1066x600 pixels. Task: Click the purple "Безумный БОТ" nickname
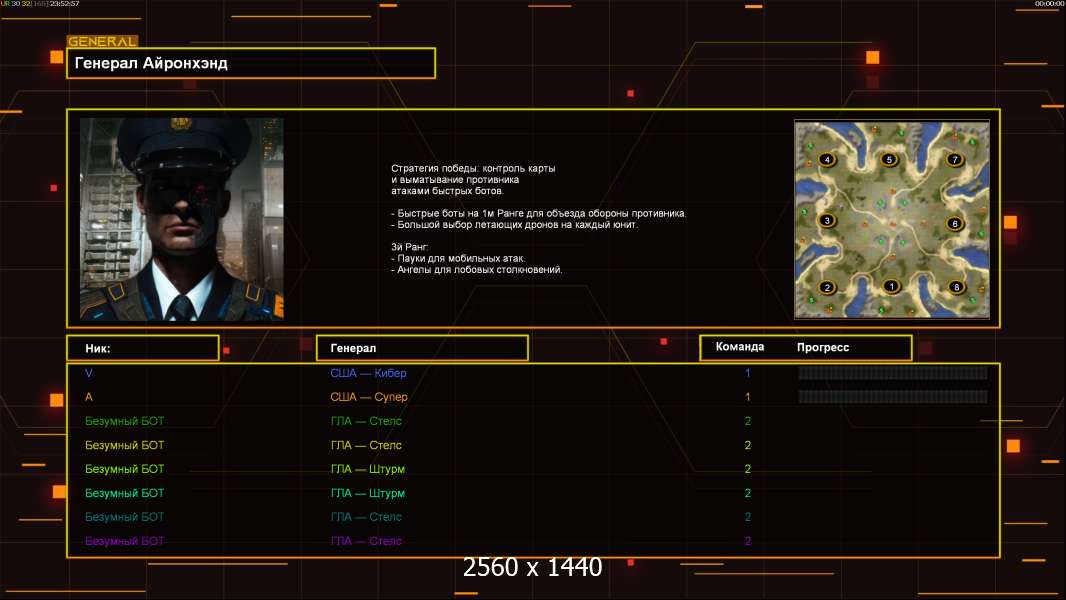(124, 541)
